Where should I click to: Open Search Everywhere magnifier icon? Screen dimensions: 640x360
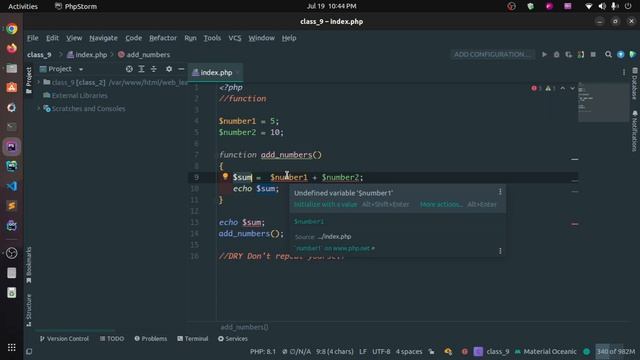(x=608, y=54)
